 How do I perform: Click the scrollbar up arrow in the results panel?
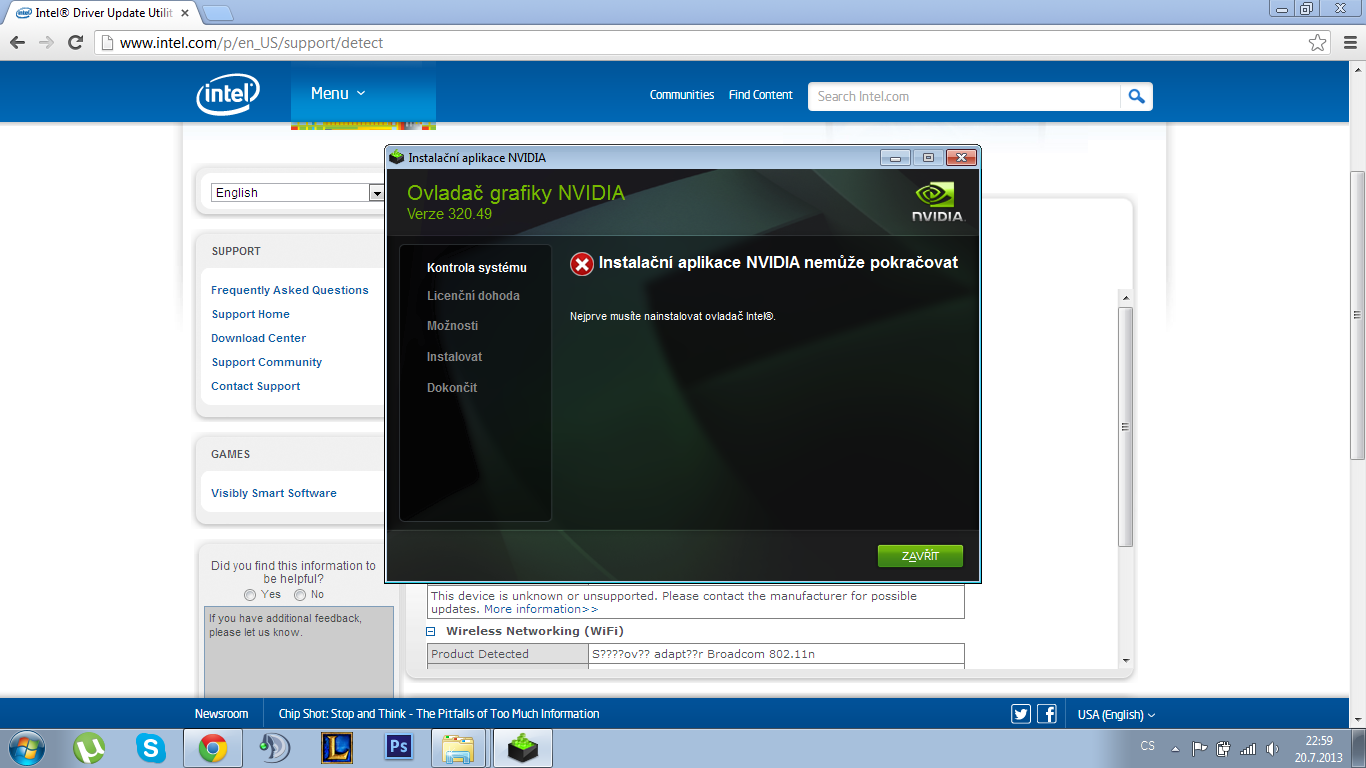1126,298
